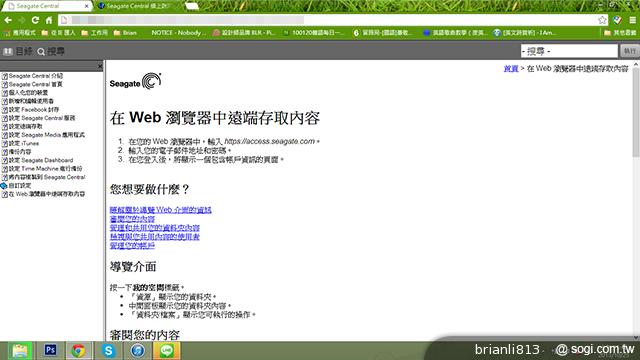Viewport: 640px width, 360px height.
Task: Close the help contents sidebar panel
Action: [100, 66]
